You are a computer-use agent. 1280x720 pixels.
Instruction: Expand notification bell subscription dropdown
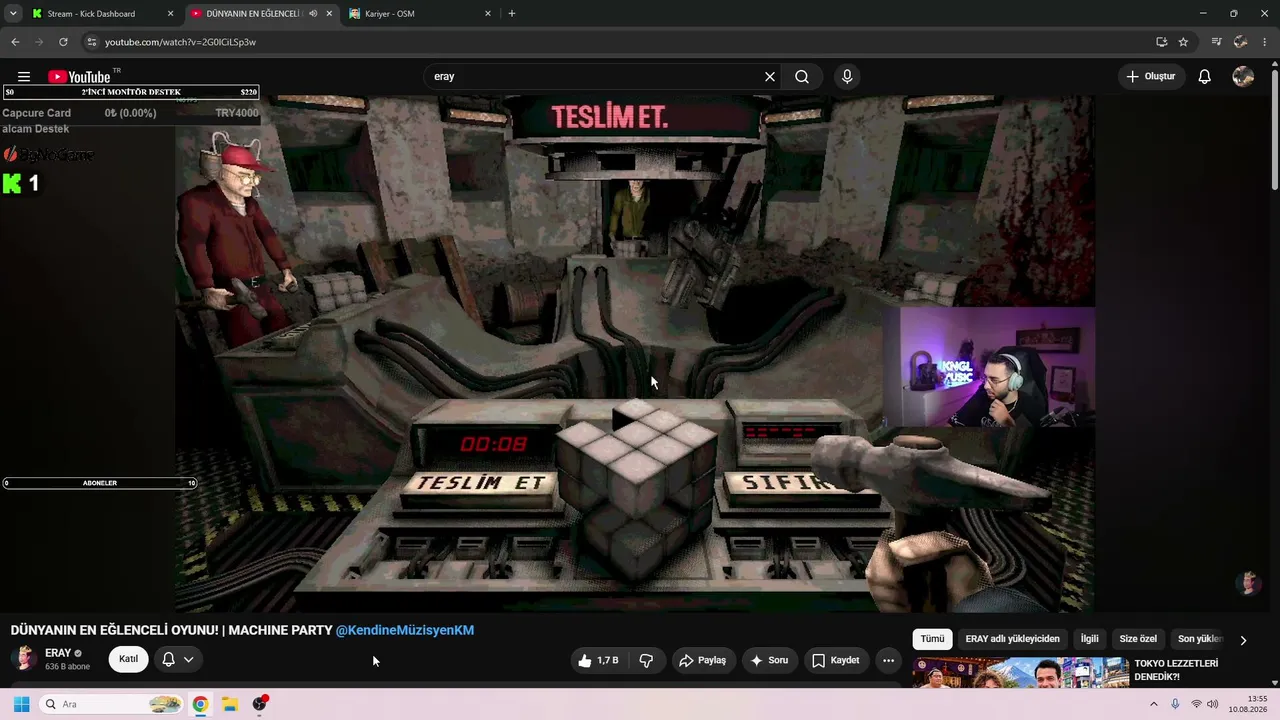pos(178,659)
